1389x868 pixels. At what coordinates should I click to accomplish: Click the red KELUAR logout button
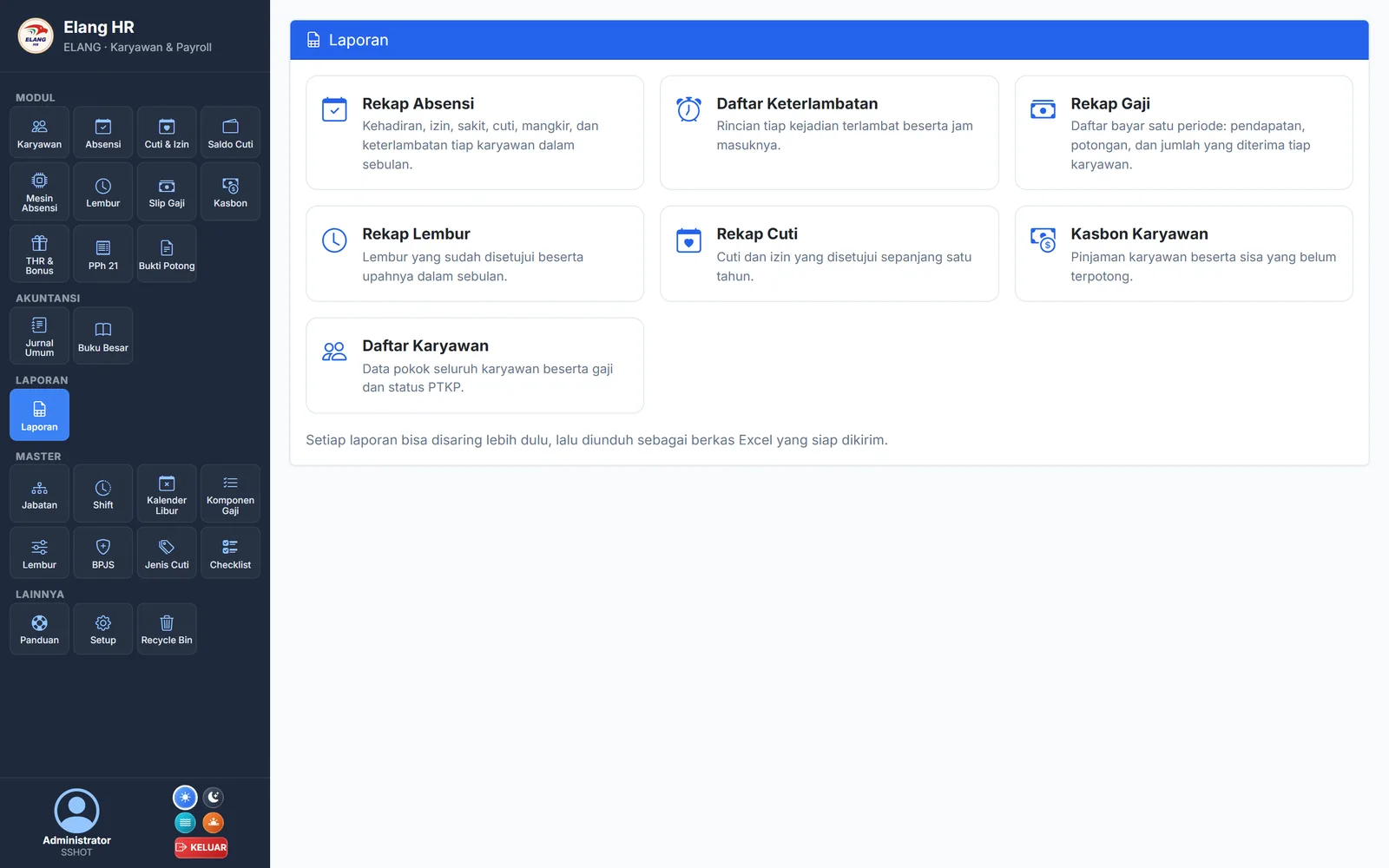[x=201, y=847]
